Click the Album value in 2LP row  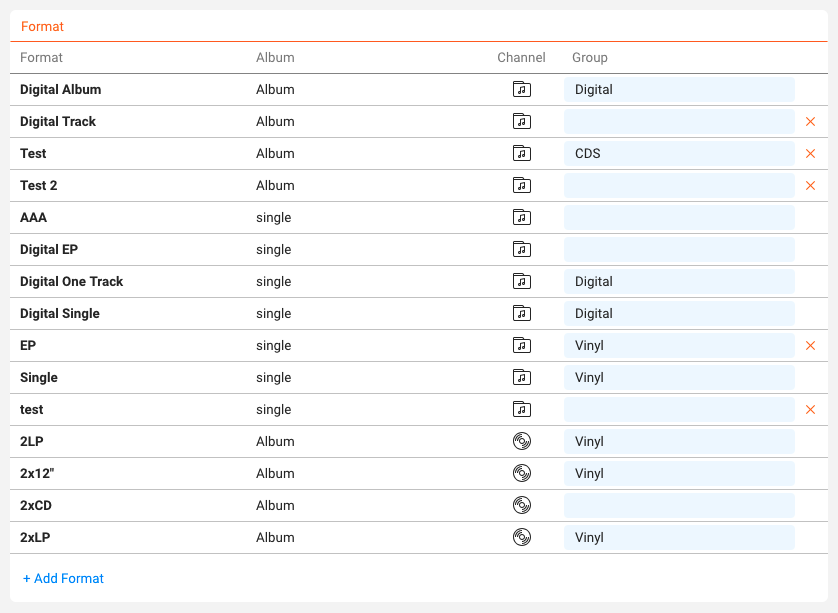[x=275, y=441]
